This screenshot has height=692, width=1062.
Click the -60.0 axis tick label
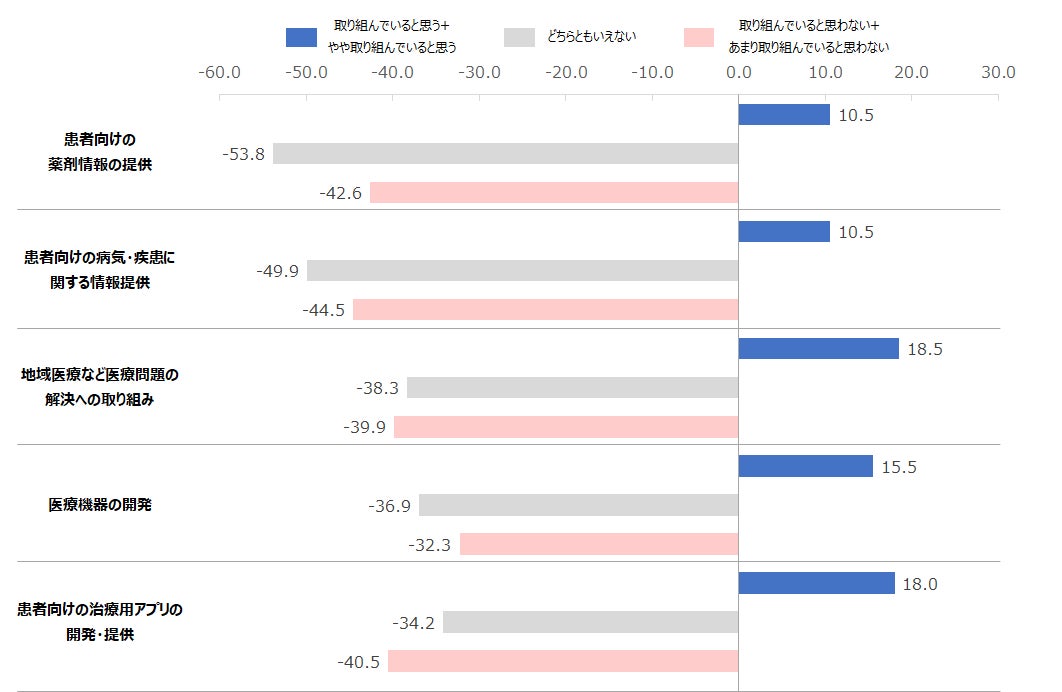(219, 73)
